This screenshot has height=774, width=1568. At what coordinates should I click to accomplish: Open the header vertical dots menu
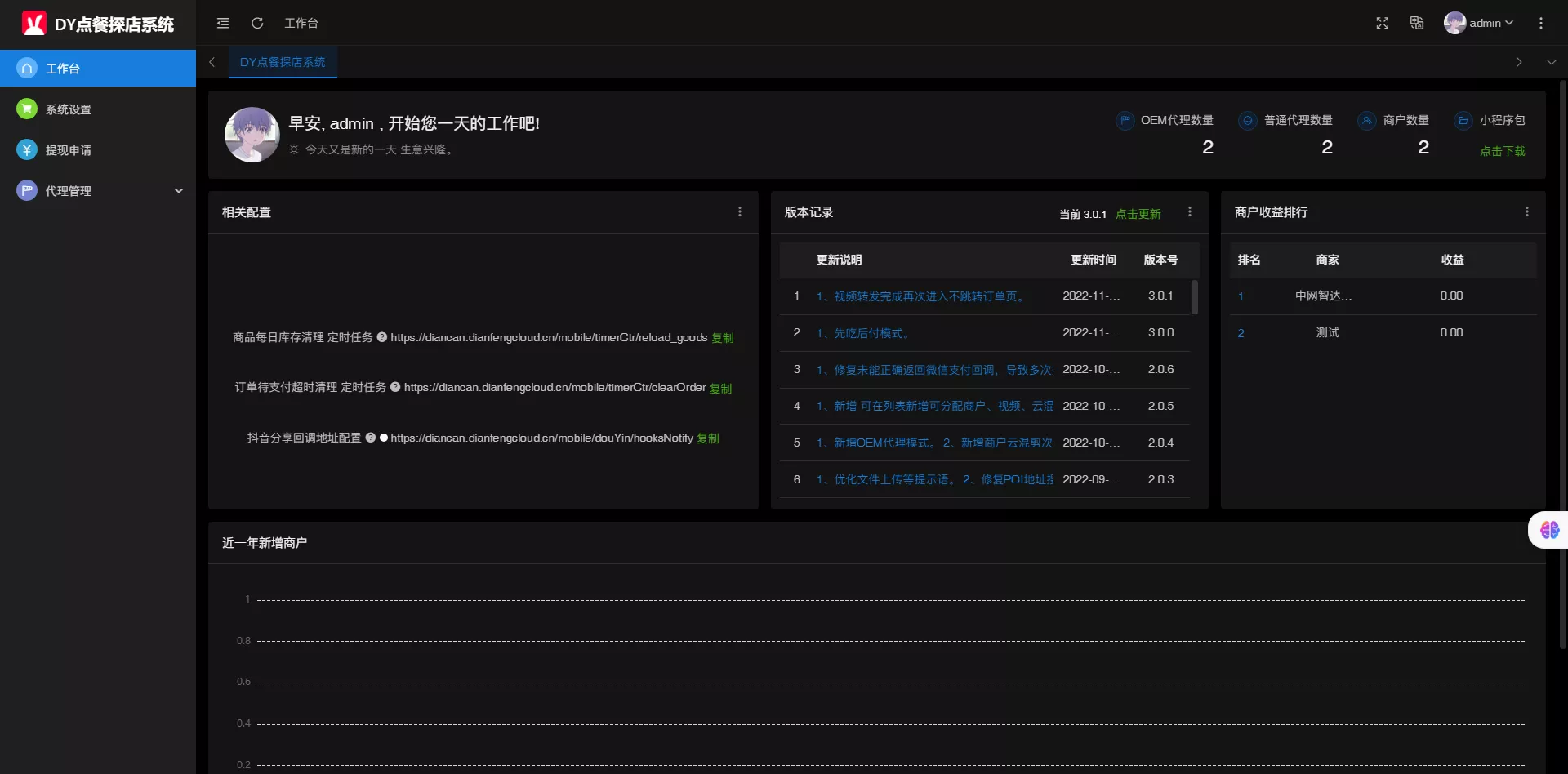[x=1540, y=23]
